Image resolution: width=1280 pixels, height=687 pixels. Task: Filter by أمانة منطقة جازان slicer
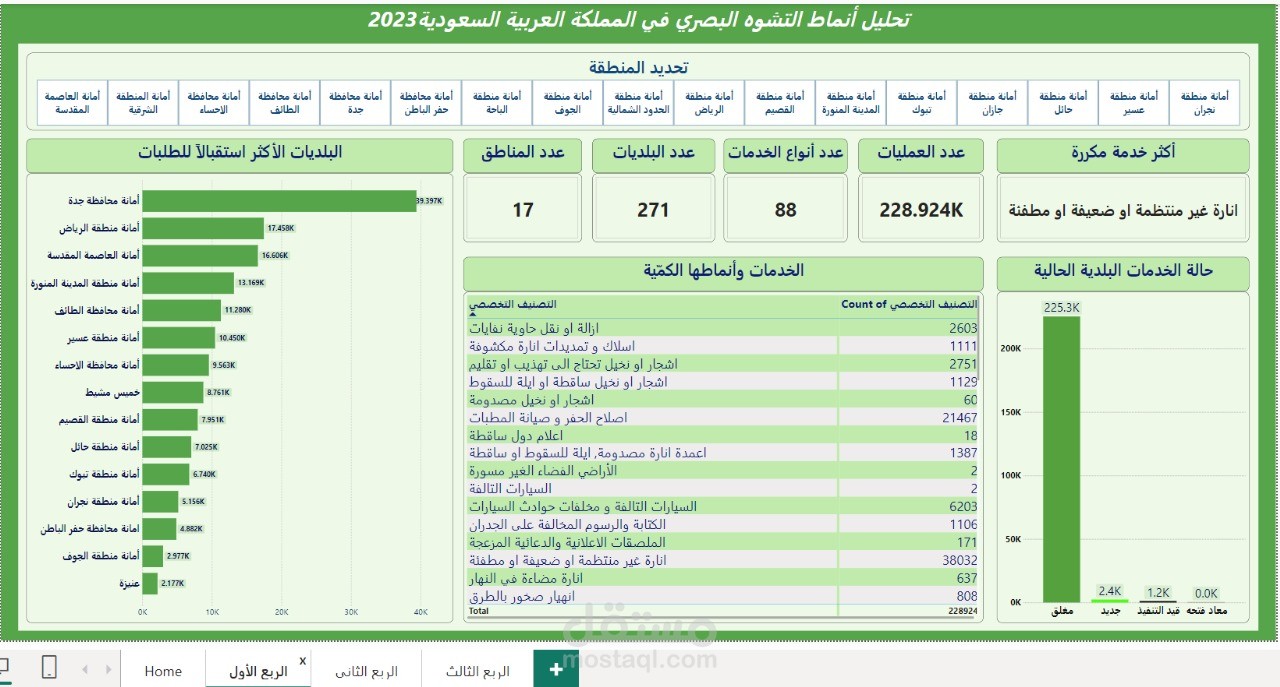[992, 103]
